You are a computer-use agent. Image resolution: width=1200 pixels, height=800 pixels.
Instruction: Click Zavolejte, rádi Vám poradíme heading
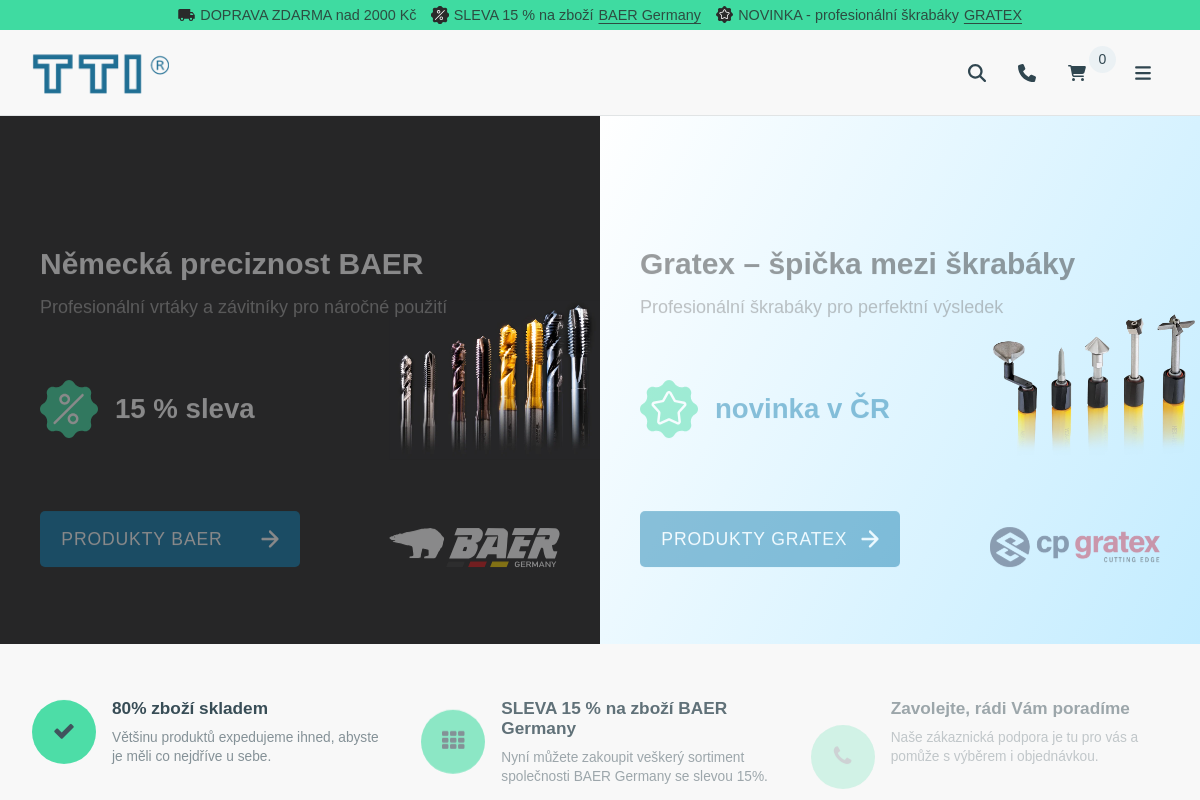coord(1010,708)
